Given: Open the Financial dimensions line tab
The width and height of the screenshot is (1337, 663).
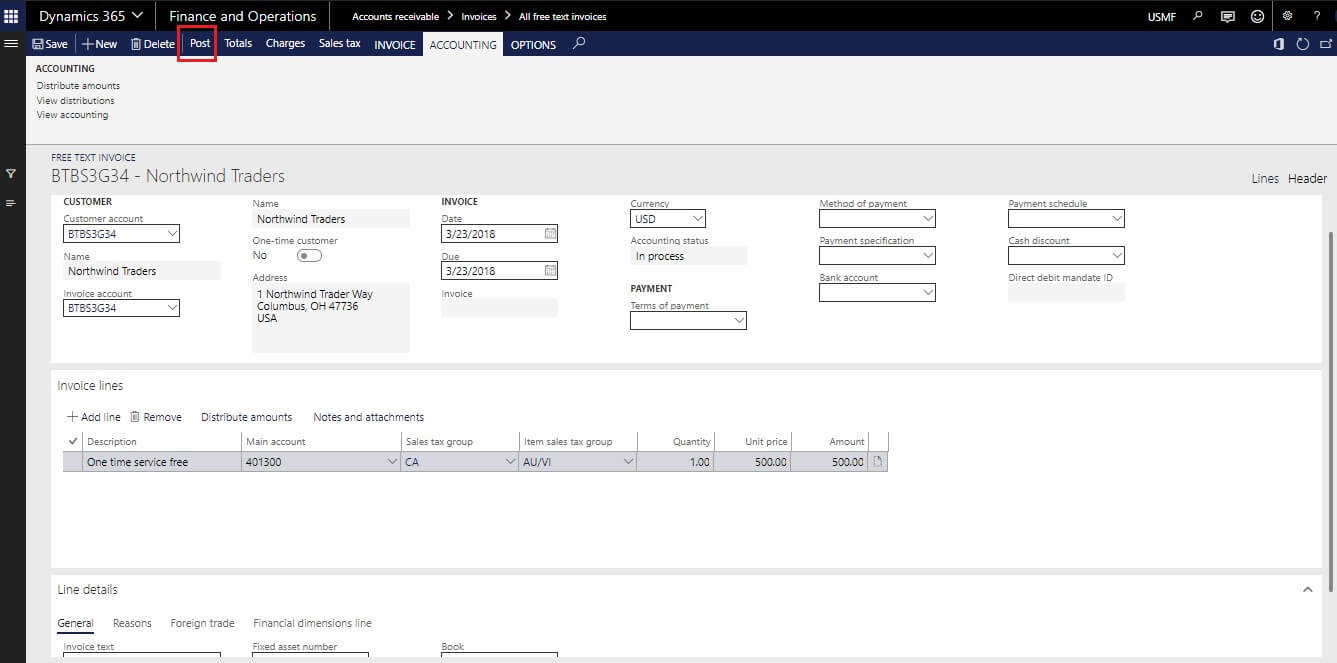Looking at the screenshot, I should tap(312, 623).
